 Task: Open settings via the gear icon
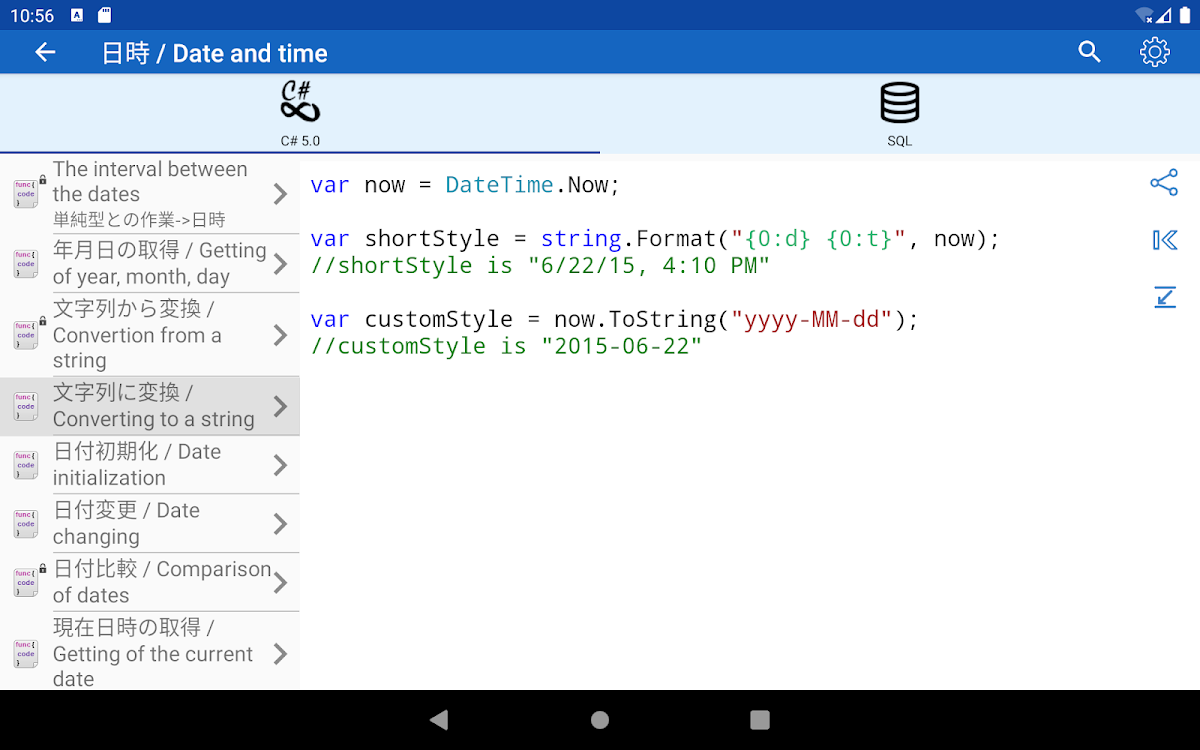1155,53
